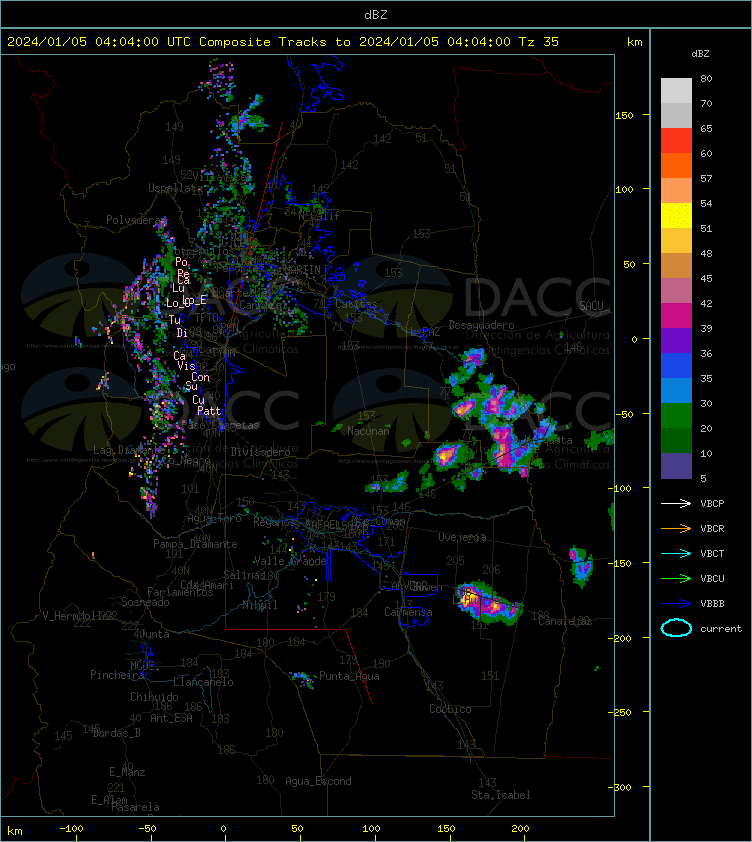This screenshot has height=842, width=752.
Task: Click the white VBCP arrow in legend
Action: 676,504
